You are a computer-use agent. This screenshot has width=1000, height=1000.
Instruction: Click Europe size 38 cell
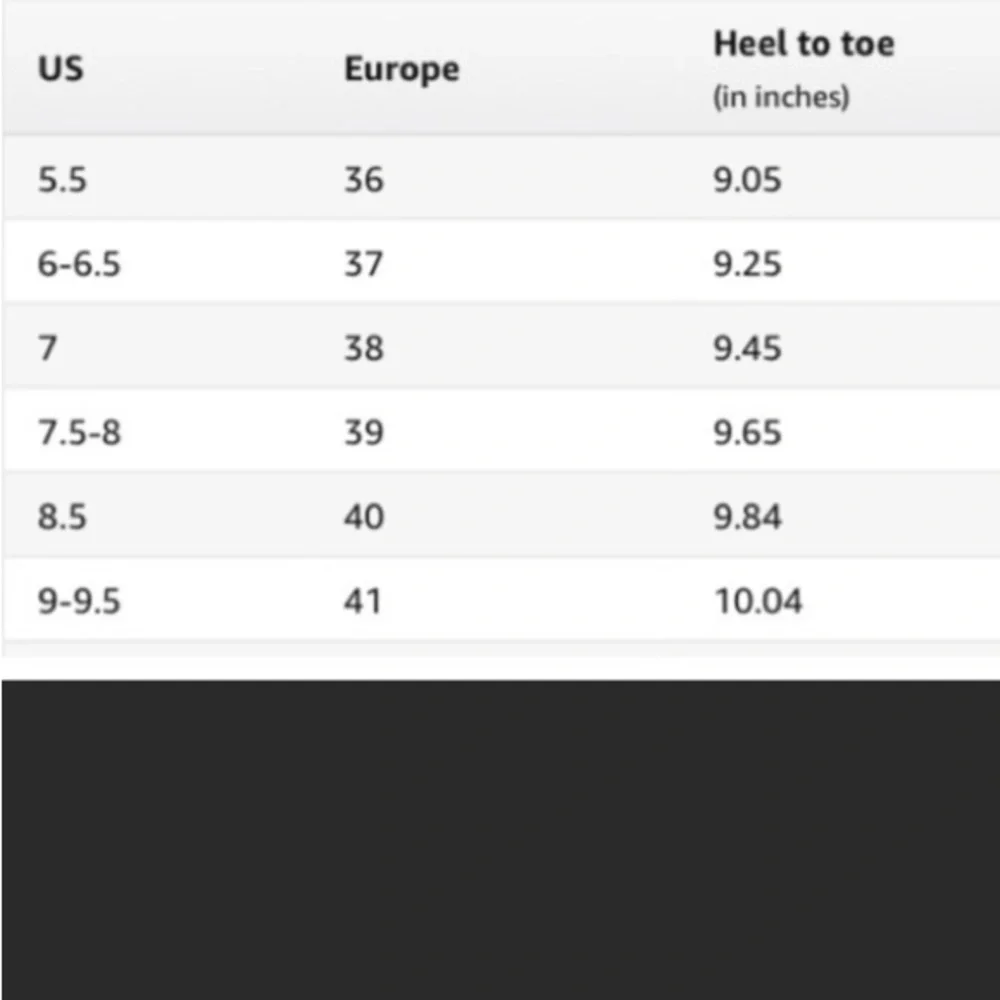tap(364, 348)
